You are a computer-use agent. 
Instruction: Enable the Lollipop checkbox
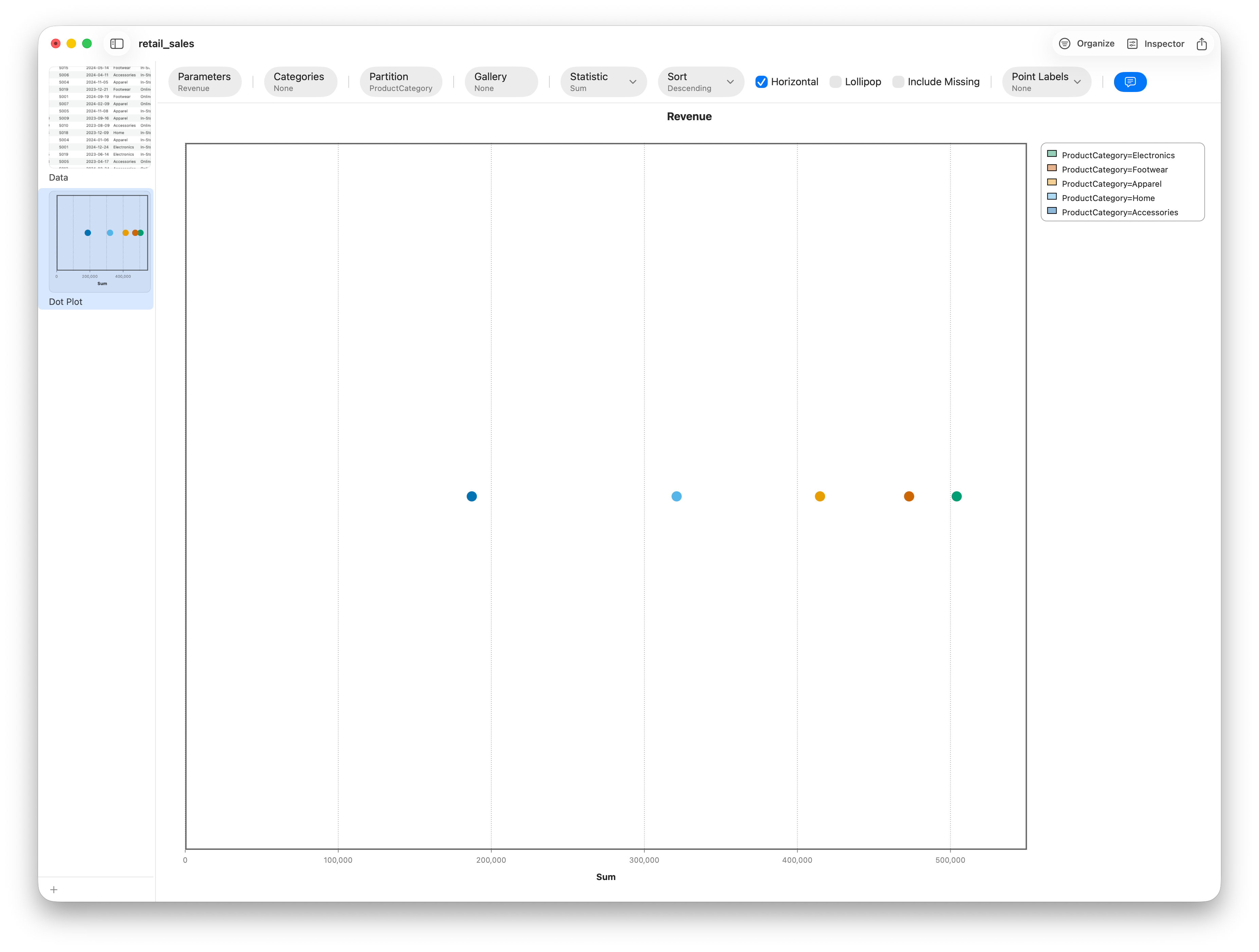tap(835, 82)
